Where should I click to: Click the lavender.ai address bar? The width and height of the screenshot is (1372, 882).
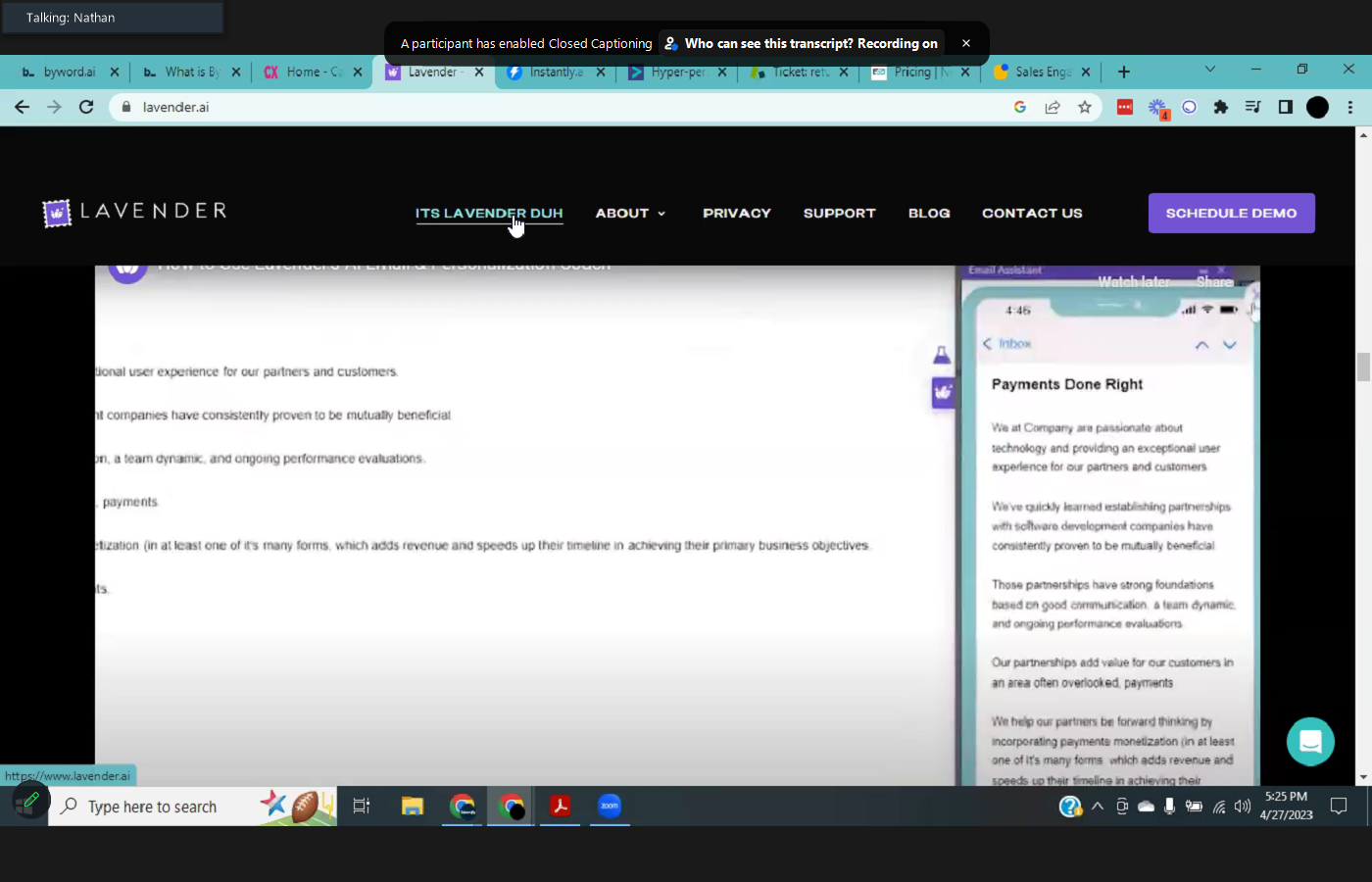568,107
